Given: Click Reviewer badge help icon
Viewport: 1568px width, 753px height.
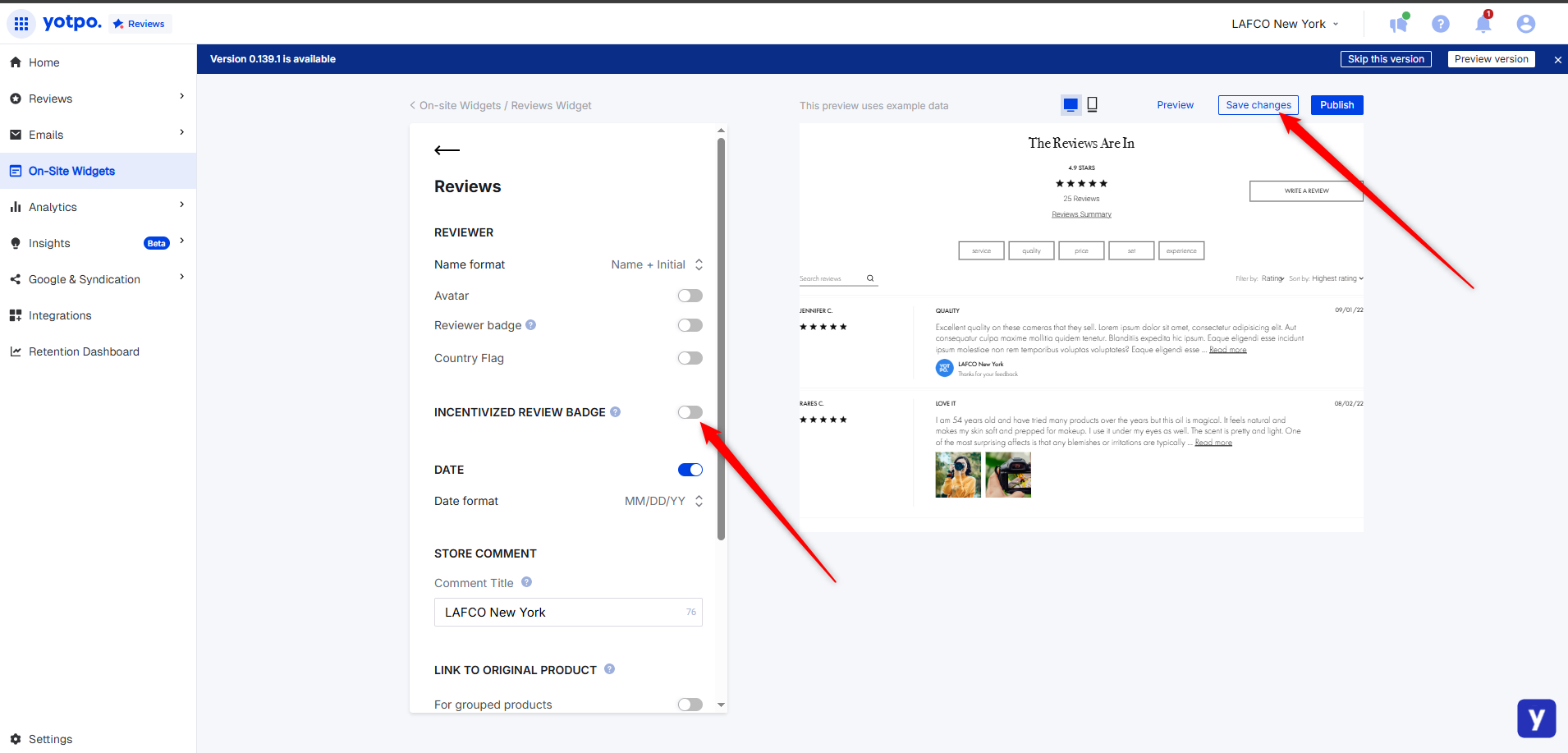Looking at the screenshot, I should point(531,325).
